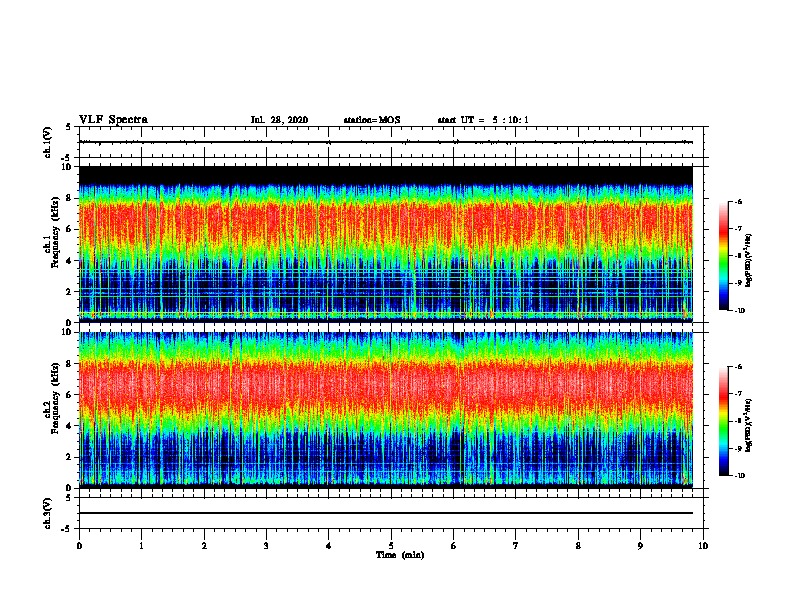Select the "start UT = 5:10:1" text

pyautogui.click(x=483, y=120)
